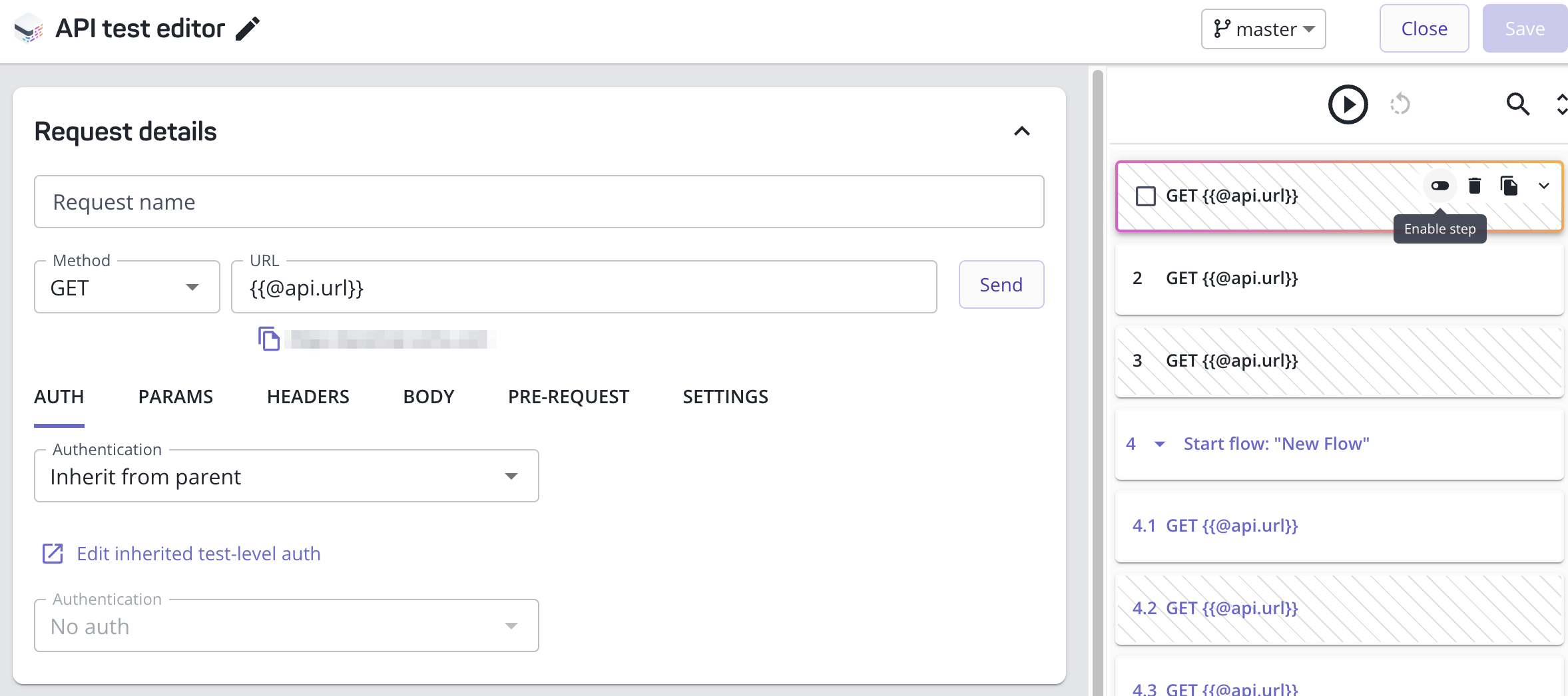Copy the resolved URL using the copy icon
Viewport: 1568px width, 696px height.
coord(269,339)
